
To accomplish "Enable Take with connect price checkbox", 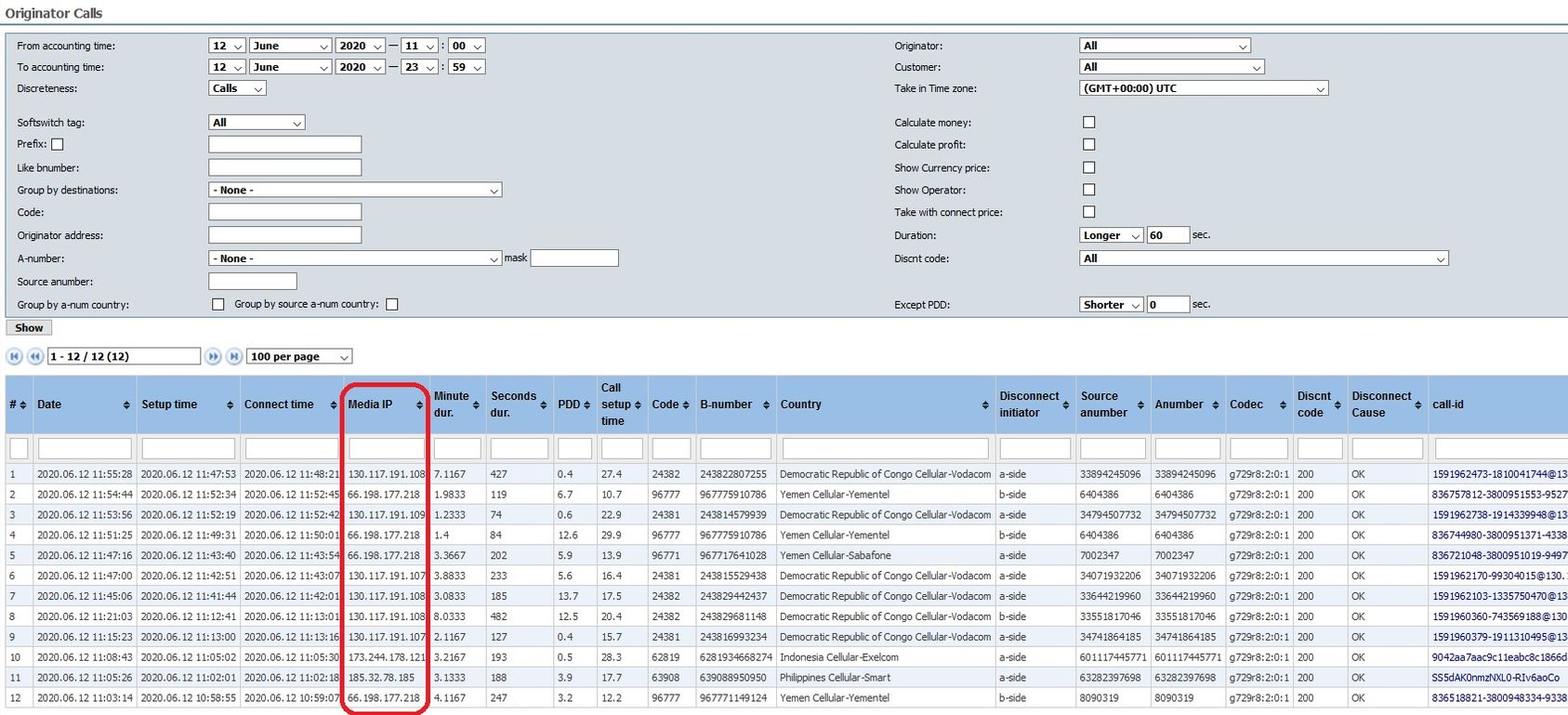I will pyautogui.click(x=1089, y=212).
